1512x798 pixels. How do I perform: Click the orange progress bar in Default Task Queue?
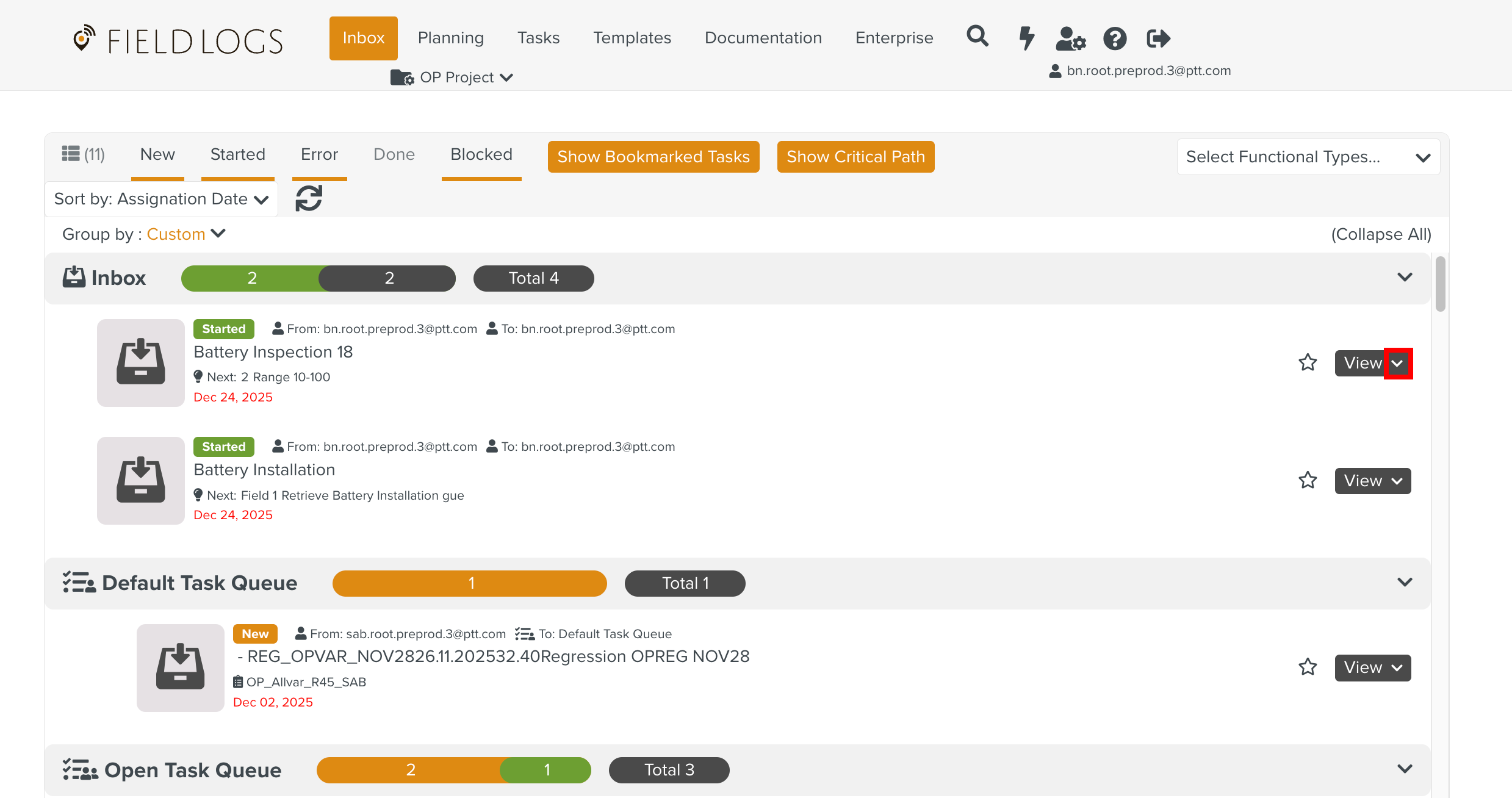point(469,583)
